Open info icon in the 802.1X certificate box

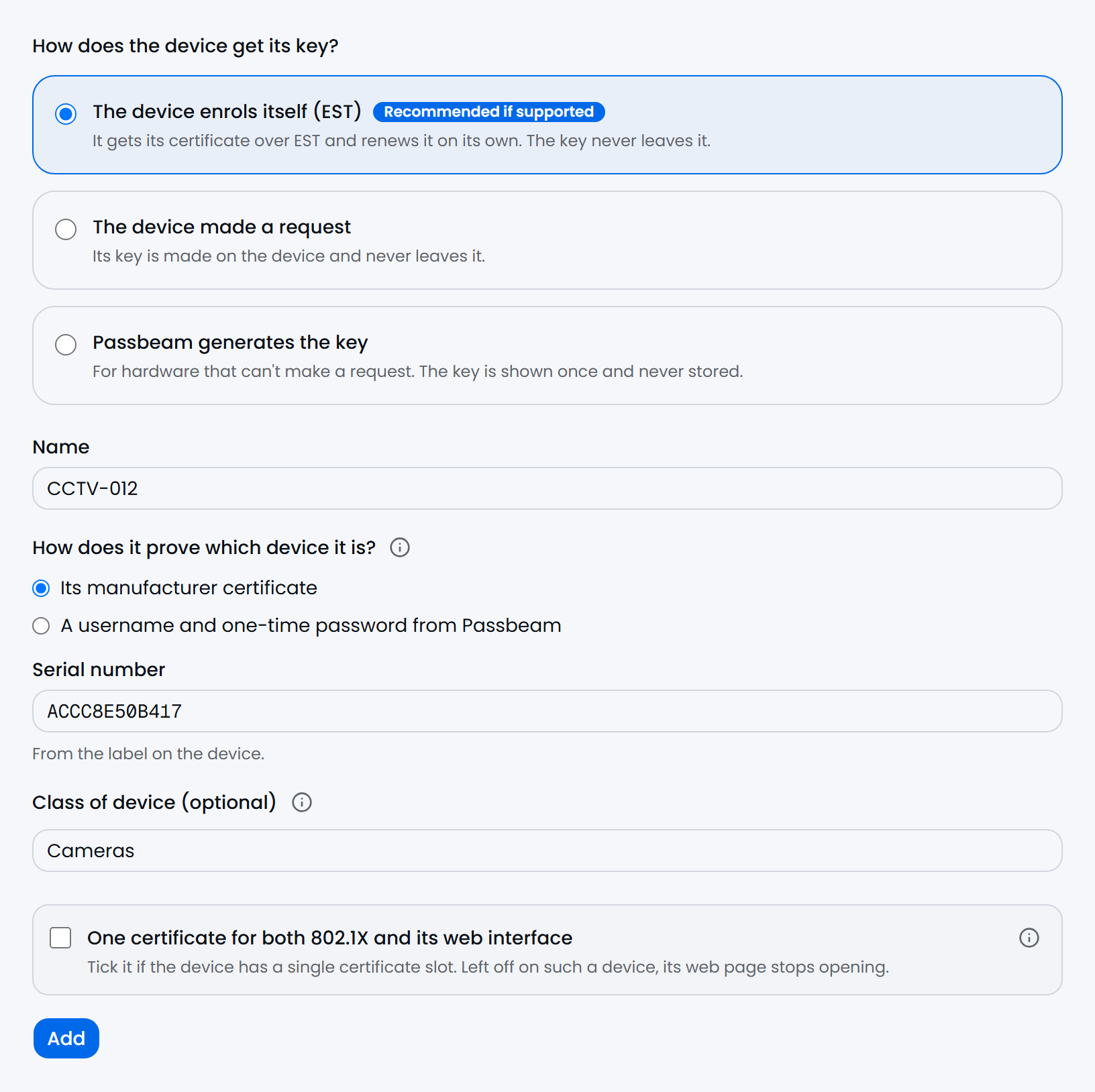pyautogui.click(x=1029, y=938)
